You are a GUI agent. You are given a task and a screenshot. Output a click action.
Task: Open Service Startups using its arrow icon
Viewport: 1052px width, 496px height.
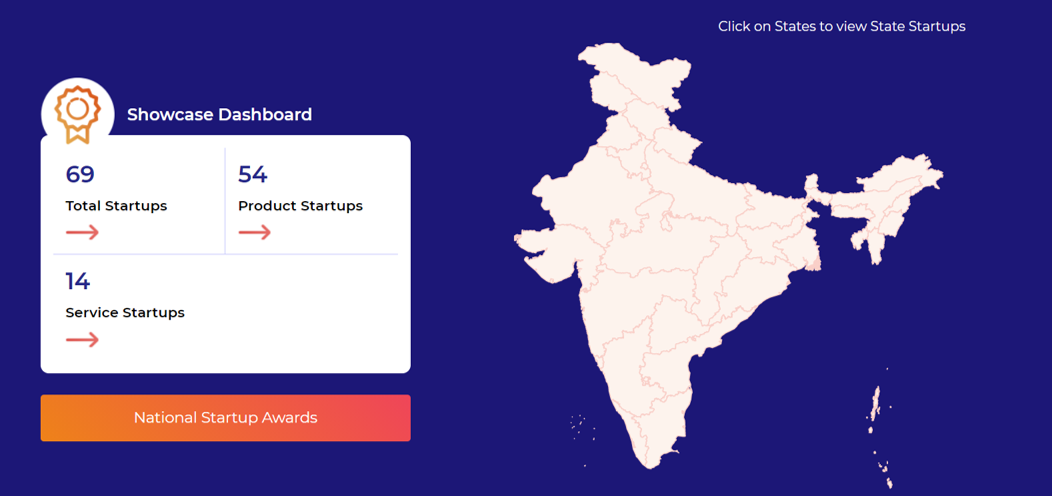click(x=82, y=340)
